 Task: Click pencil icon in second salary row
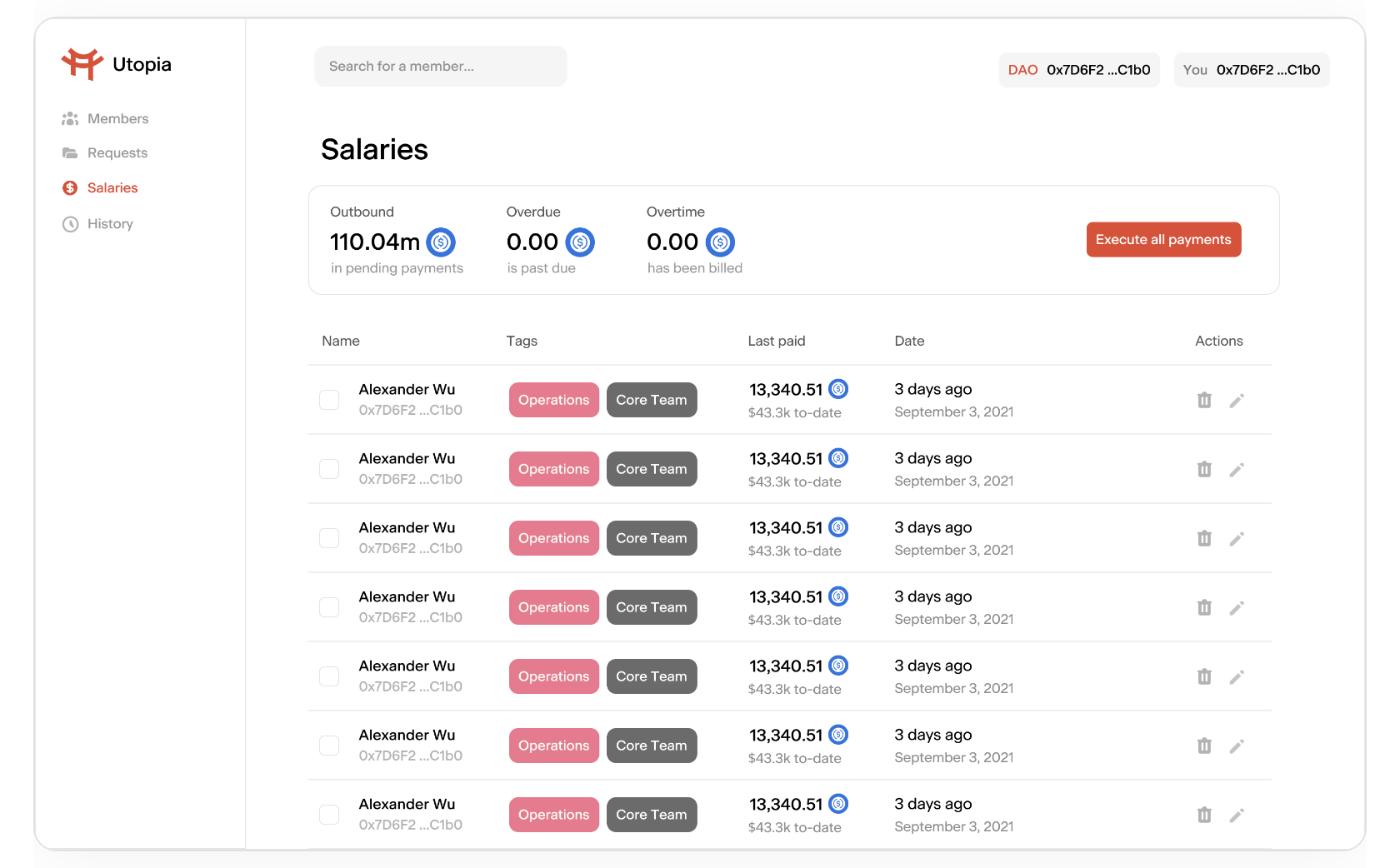click(1237, 470)
